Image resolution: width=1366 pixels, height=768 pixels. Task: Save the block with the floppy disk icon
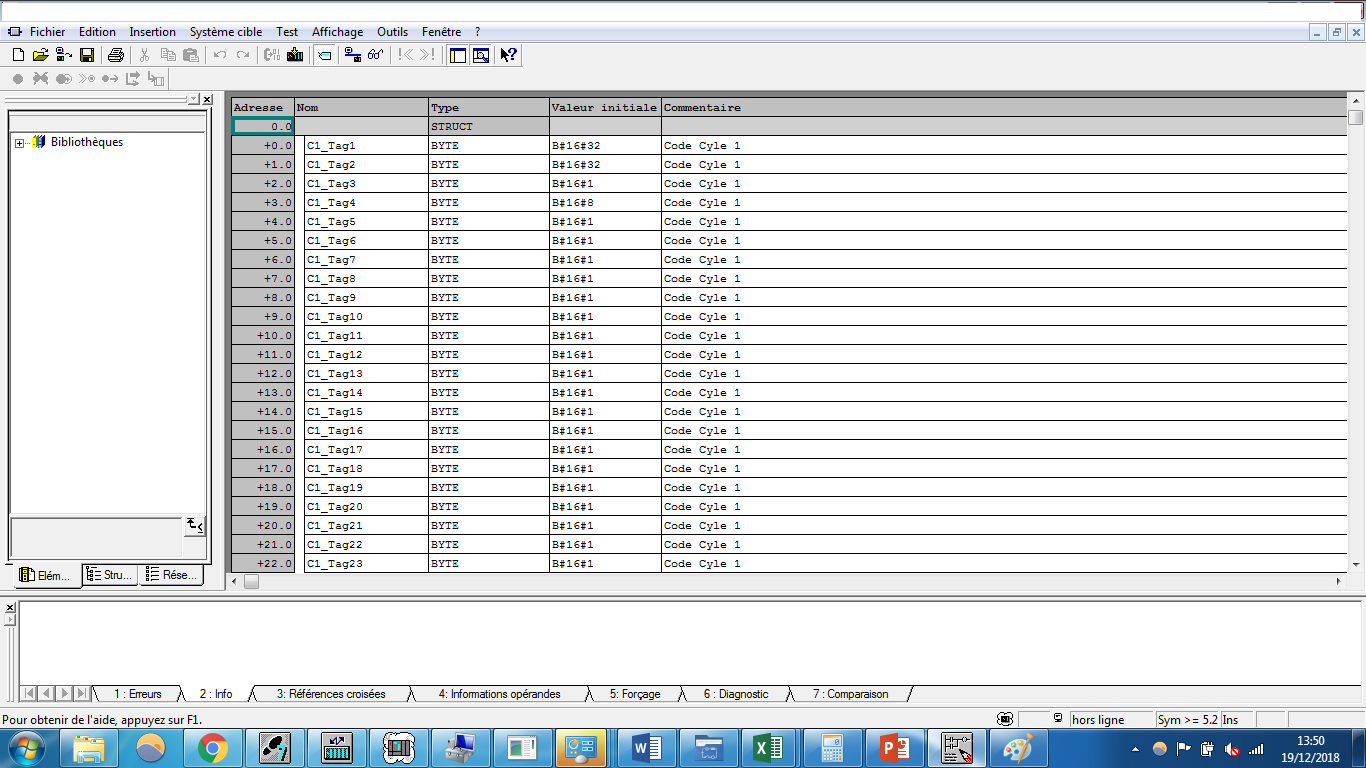click(87, 55)
